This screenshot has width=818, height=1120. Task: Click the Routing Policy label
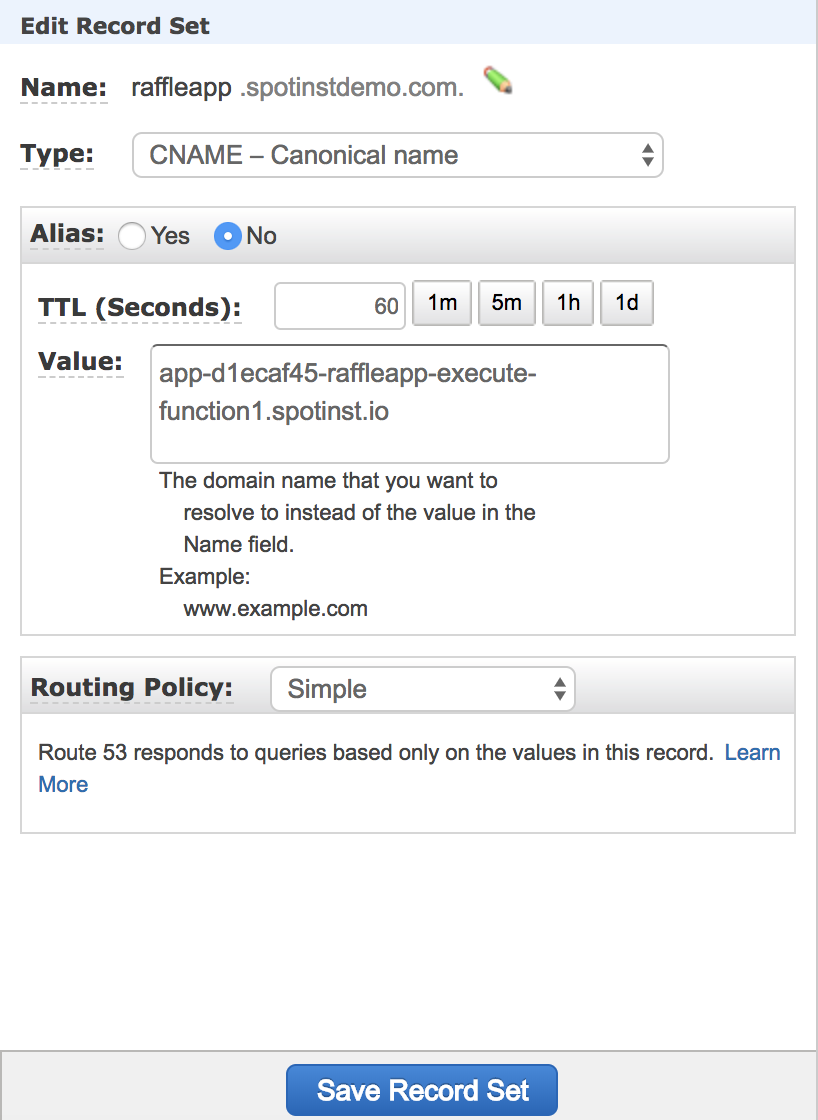131,688
